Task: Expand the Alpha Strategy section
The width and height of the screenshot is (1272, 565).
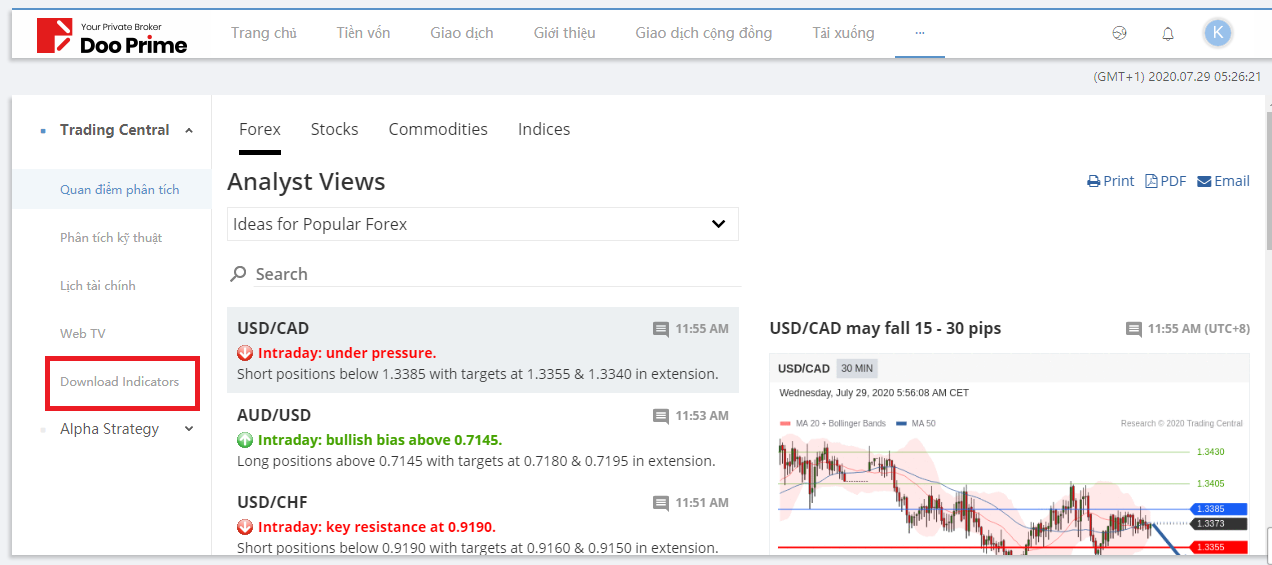Action: (x=189, y=429)
